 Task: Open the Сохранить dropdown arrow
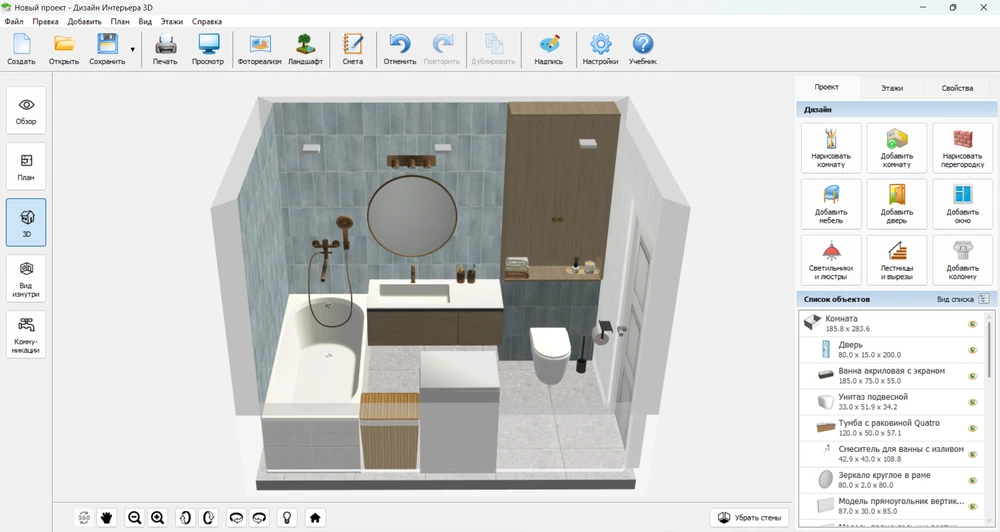(x=133, y=49)
